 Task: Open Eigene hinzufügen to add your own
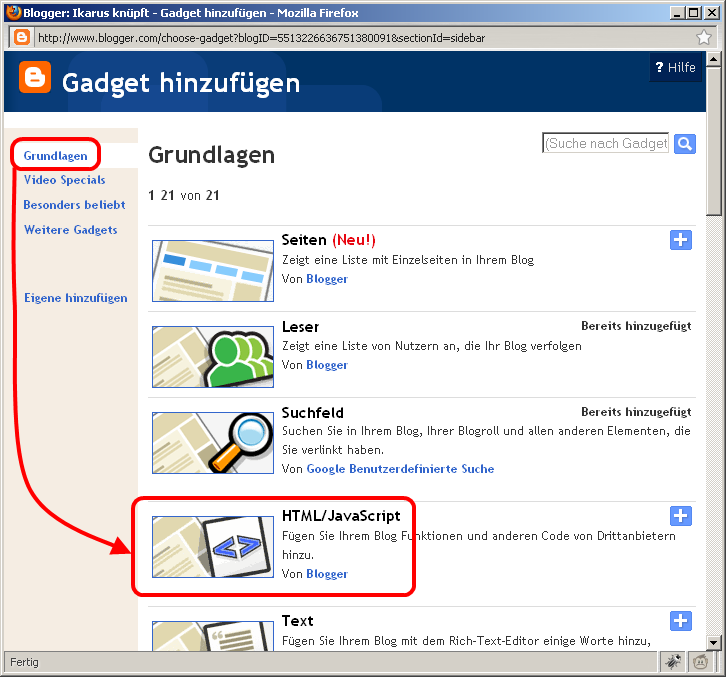coord(75,298)
